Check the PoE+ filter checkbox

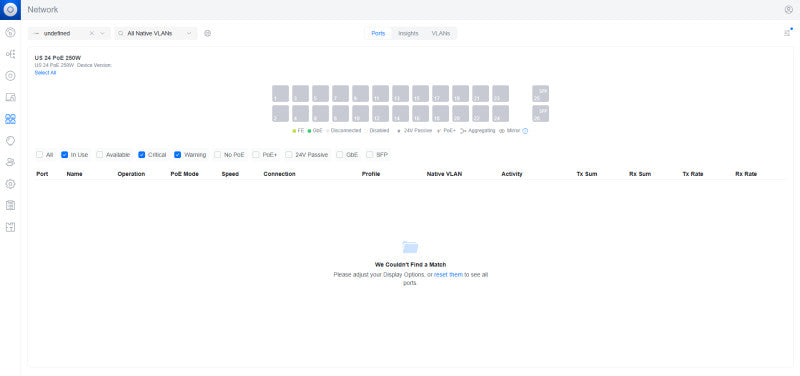(x=256, y=155)
